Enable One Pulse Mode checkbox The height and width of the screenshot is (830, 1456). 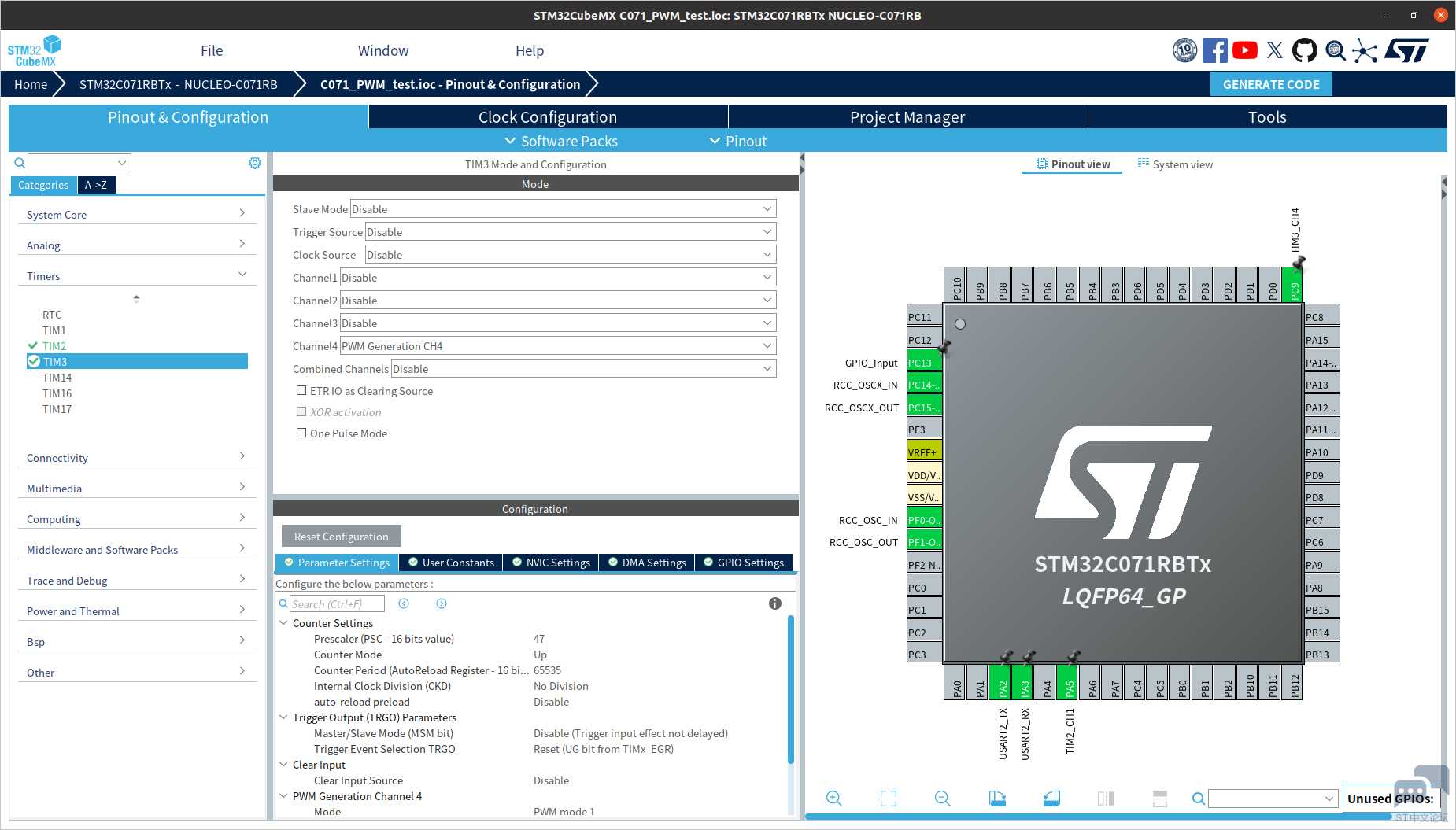coord(301,433)
